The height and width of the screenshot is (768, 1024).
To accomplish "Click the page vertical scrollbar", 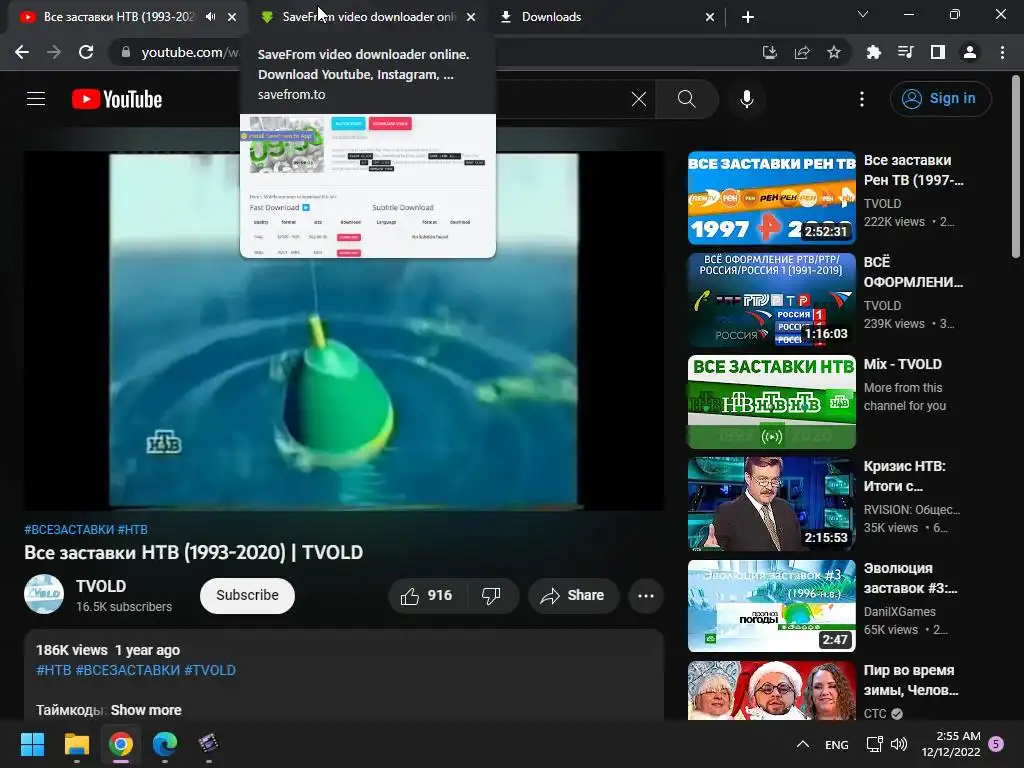I will pyautogui.click(x=1016, y=168).
